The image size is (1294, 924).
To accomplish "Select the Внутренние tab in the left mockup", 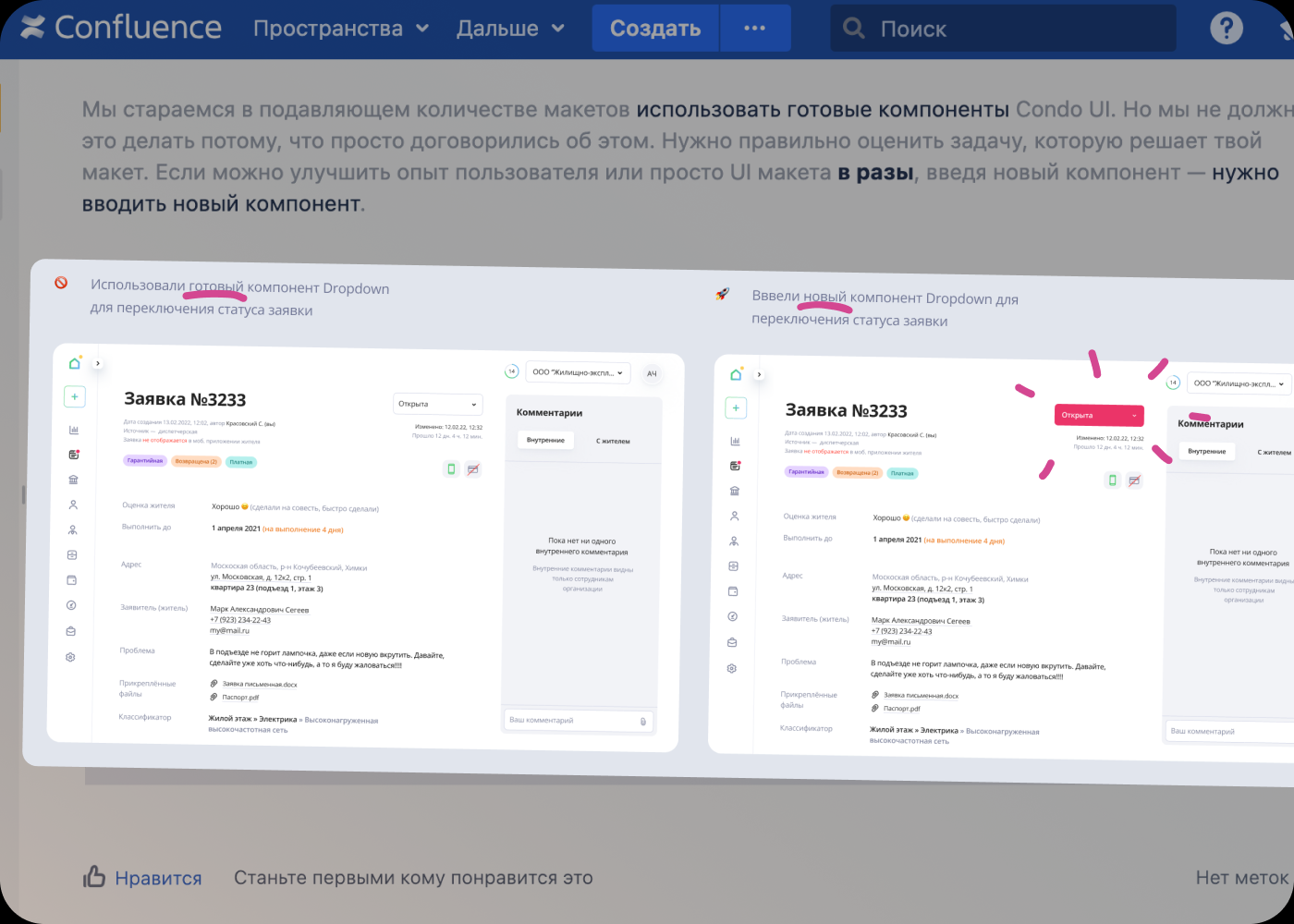I will click(x=545, y=440).
